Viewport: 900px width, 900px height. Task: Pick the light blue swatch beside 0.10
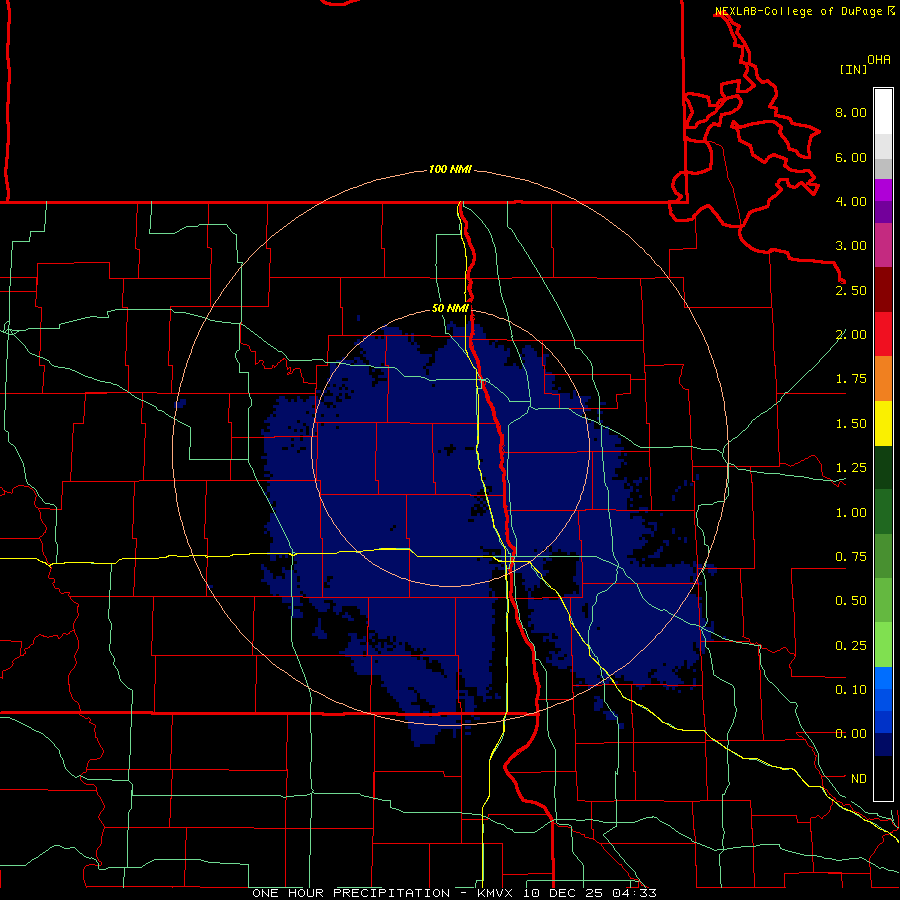pyautogui.click(x=883, y=678)
